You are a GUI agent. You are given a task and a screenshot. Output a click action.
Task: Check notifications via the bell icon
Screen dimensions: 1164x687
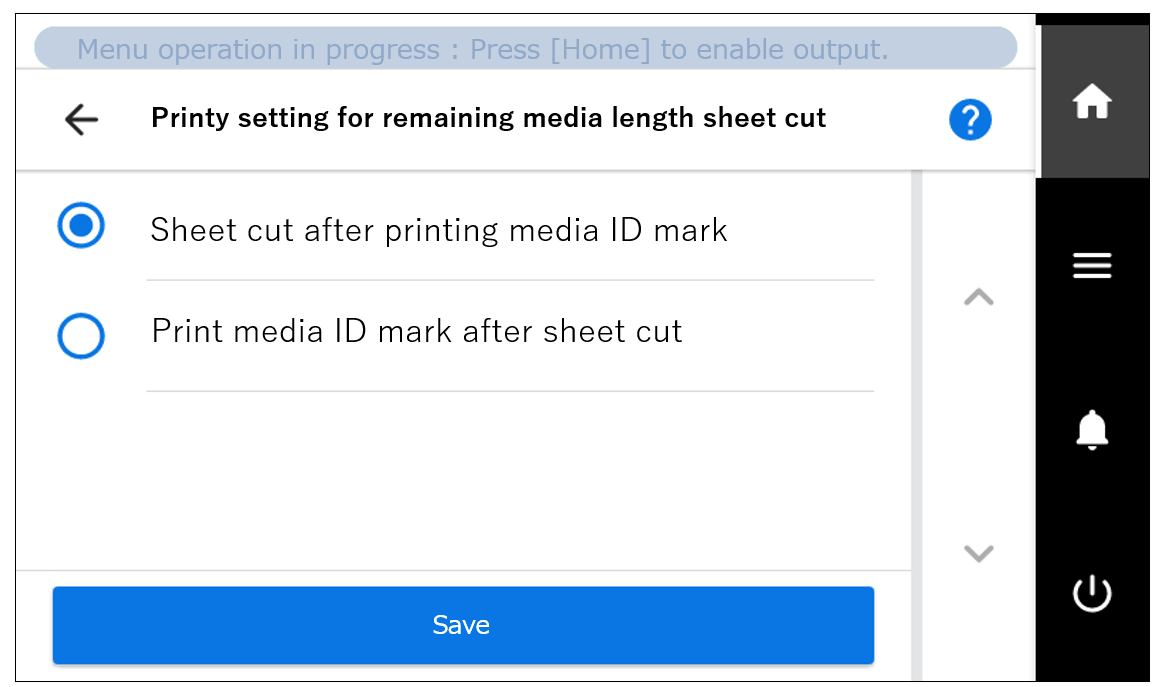1092,428
